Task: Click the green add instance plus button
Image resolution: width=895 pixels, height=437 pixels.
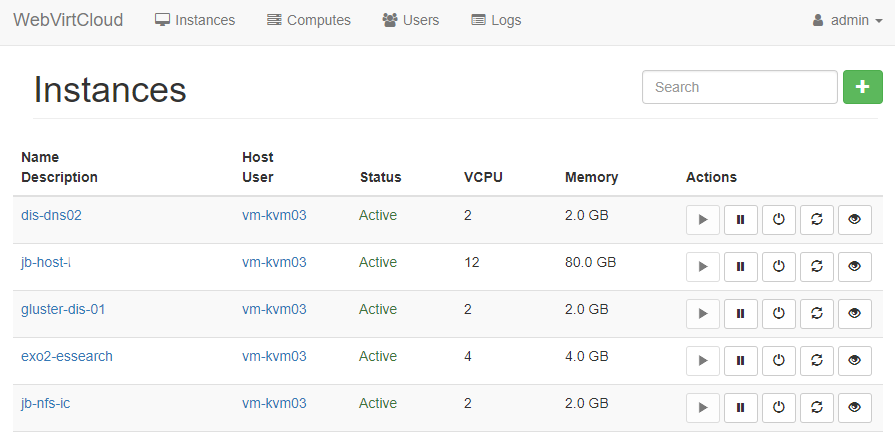Action: [863, 87]
